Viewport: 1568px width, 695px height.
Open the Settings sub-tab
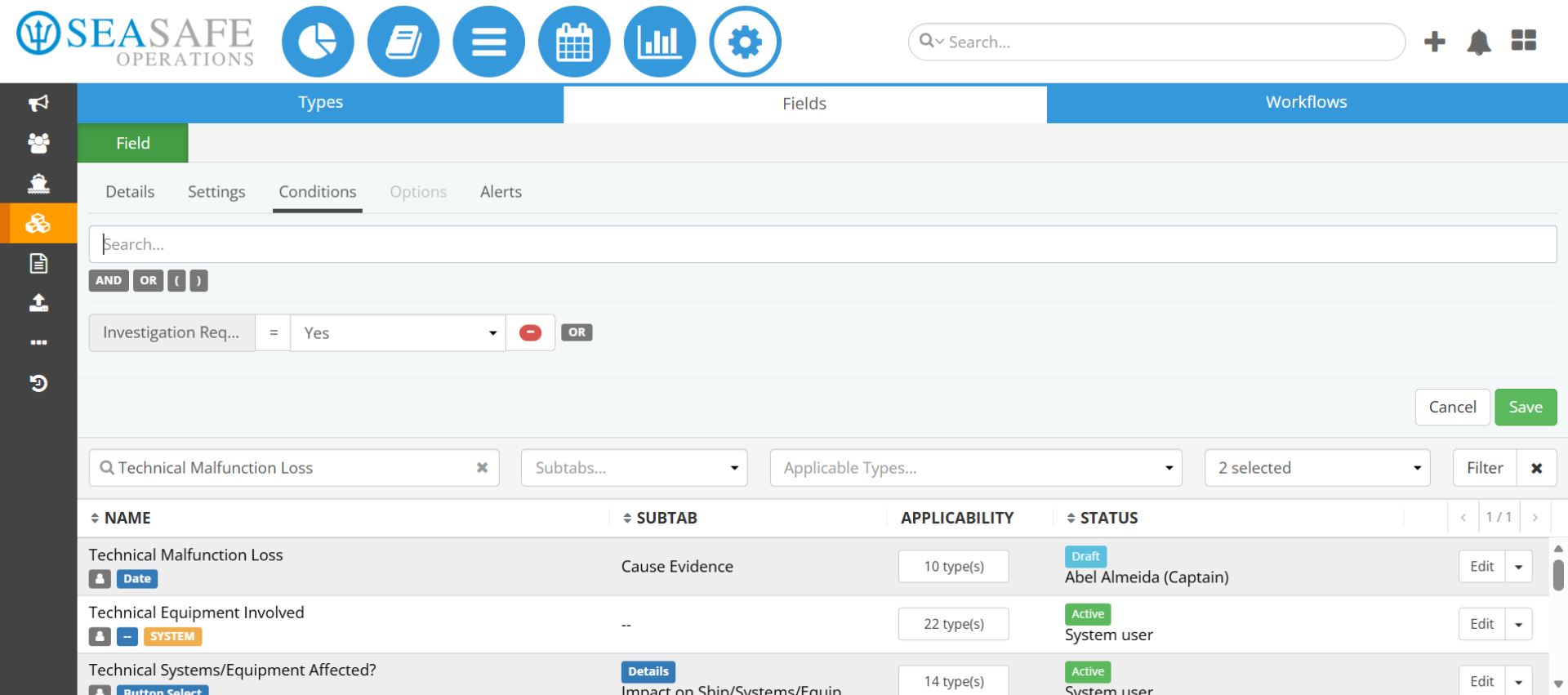coord(216,192)
